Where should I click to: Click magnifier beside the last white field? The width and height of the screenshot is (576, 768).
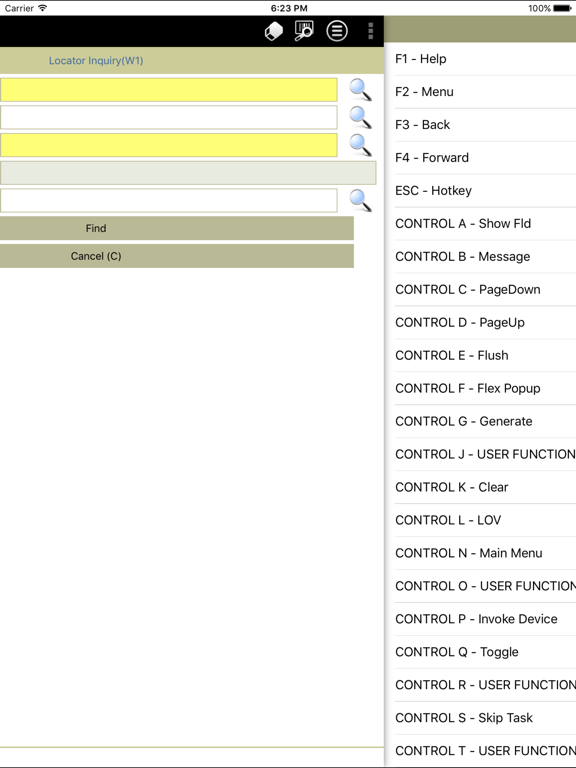click(x=360, y=200)
